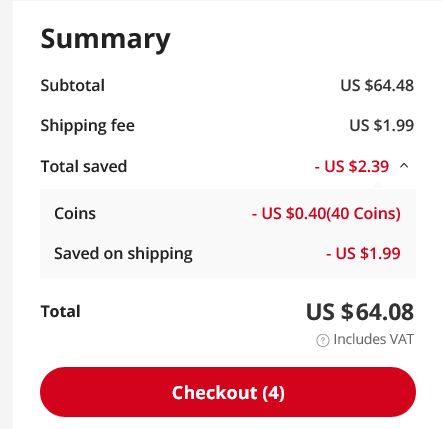This screenshot has height=429, width=442.
Task: Click the small pointer above the savings panel
Action: pos(377,186)
